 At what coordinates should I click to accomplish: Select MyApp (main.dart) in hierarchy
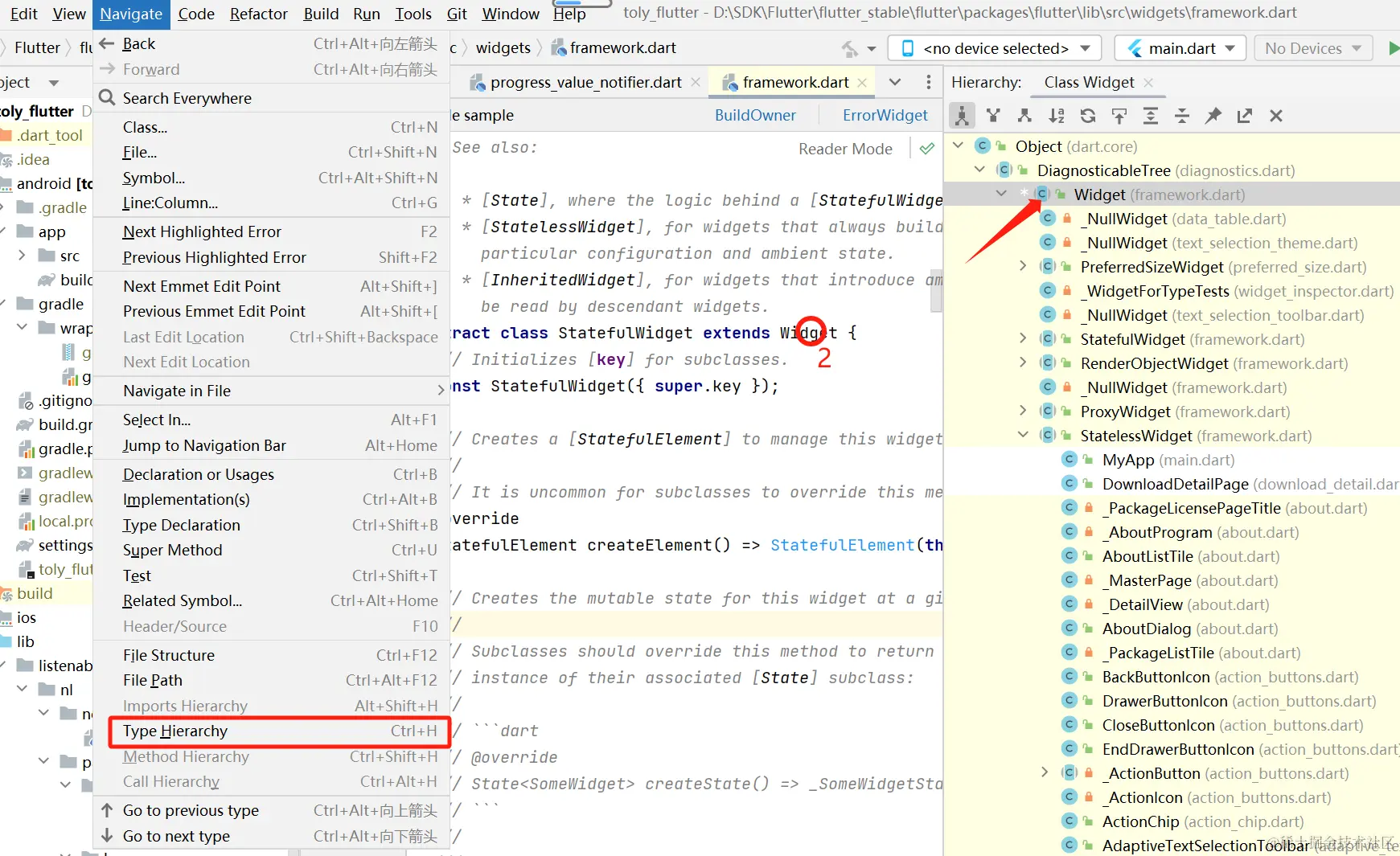coord(1168,460)
